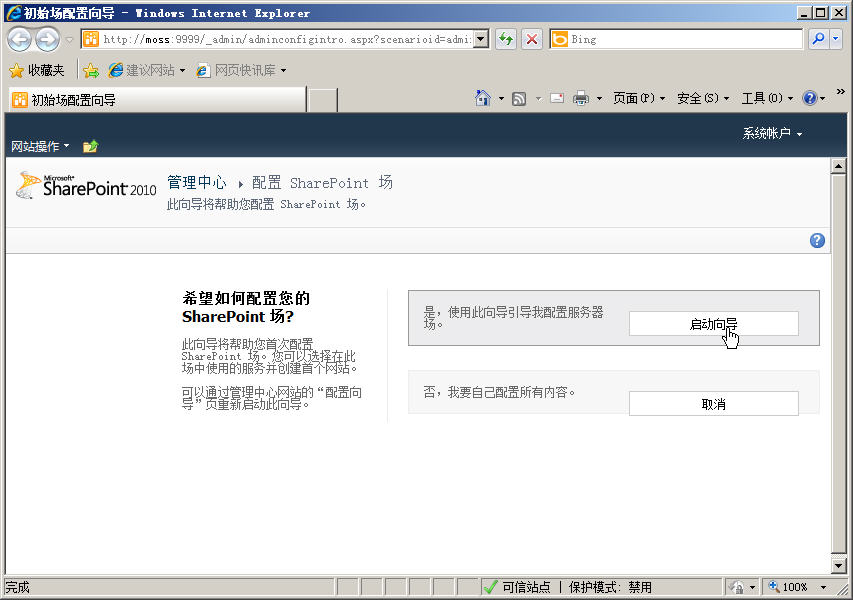853x600 pixels.
Task: Click the Internet Explorer title bar icon
Action: point(13,13)
